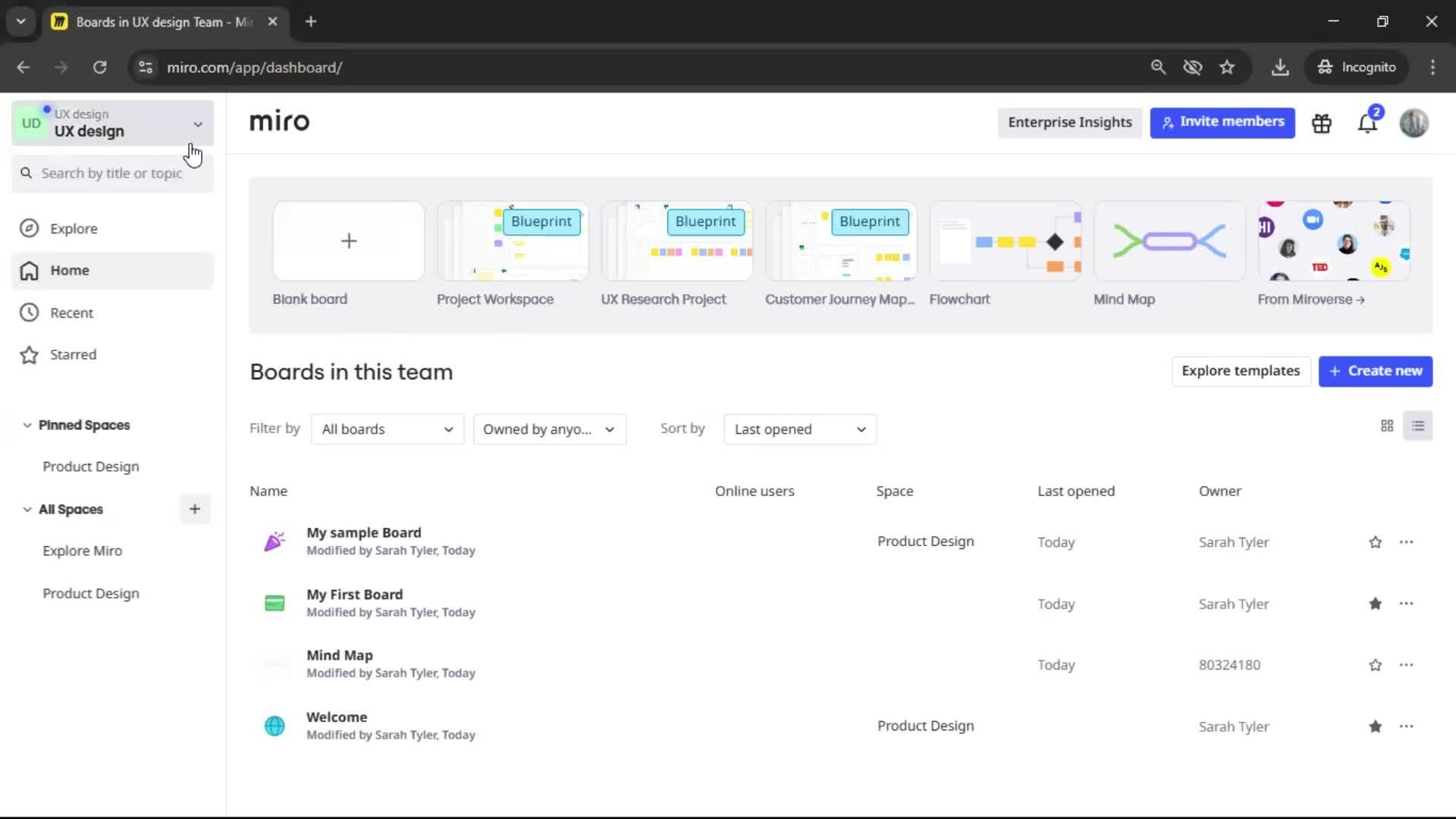The width and height of the screenshot is (1456, 819).
Task: Click the Last opened column header
Action: tap(1076, 491)
